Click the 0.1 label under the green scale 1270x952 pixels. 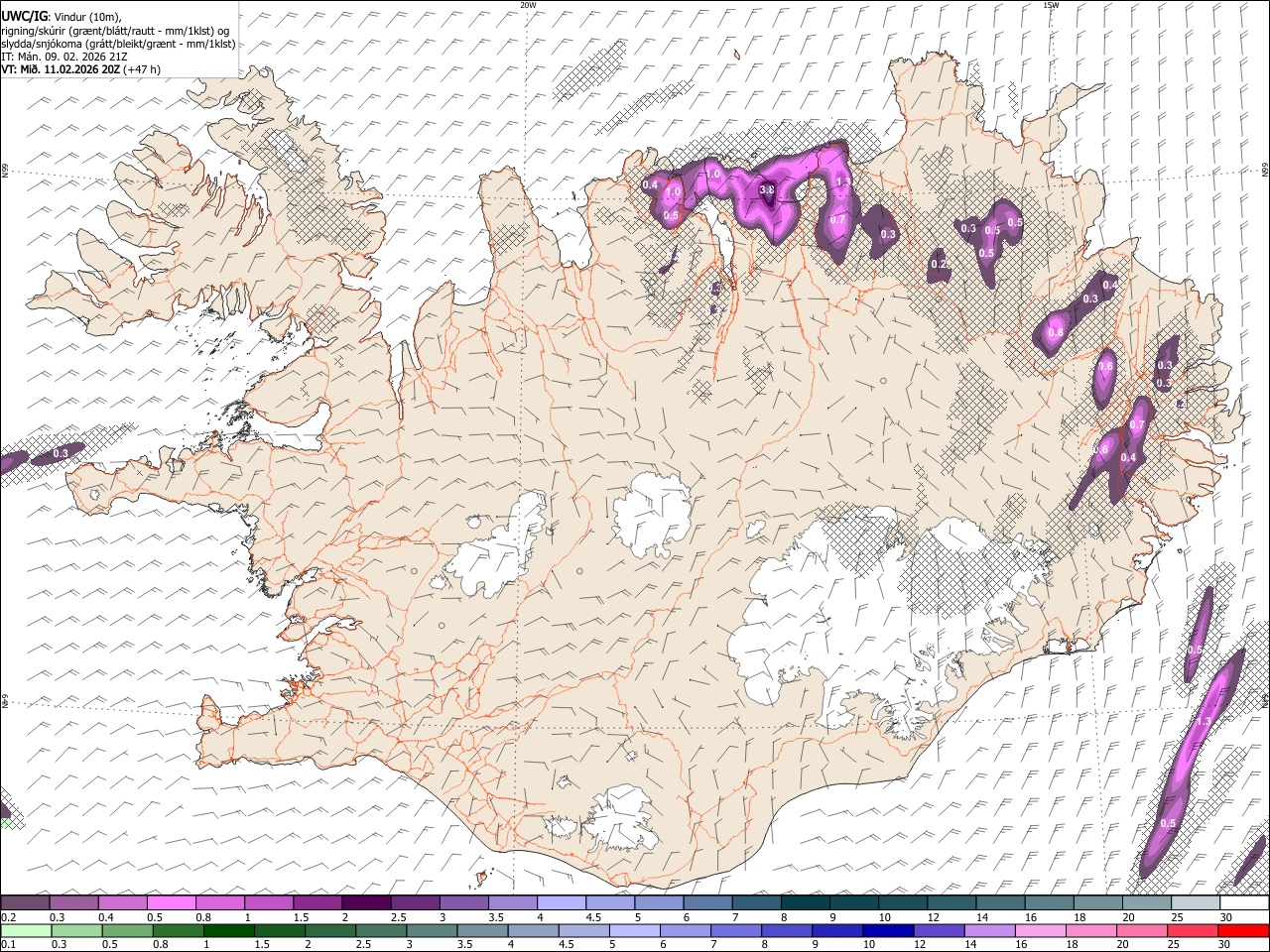tap(6, 945)
